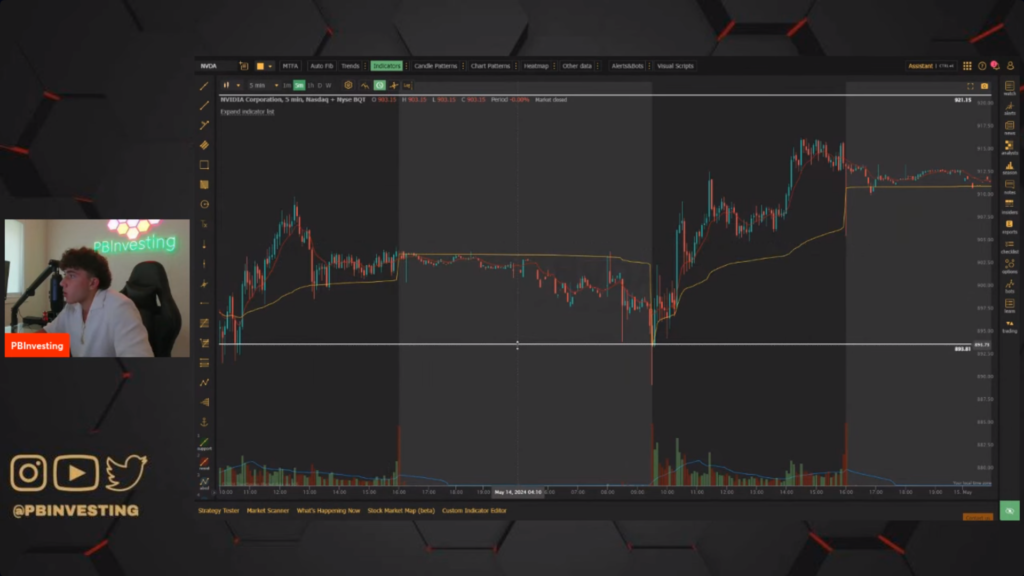The width and height of the screenshot is (1024, 576).
Task: Open the 5 min interval dropdown
Action: click(x=263, y=85)
